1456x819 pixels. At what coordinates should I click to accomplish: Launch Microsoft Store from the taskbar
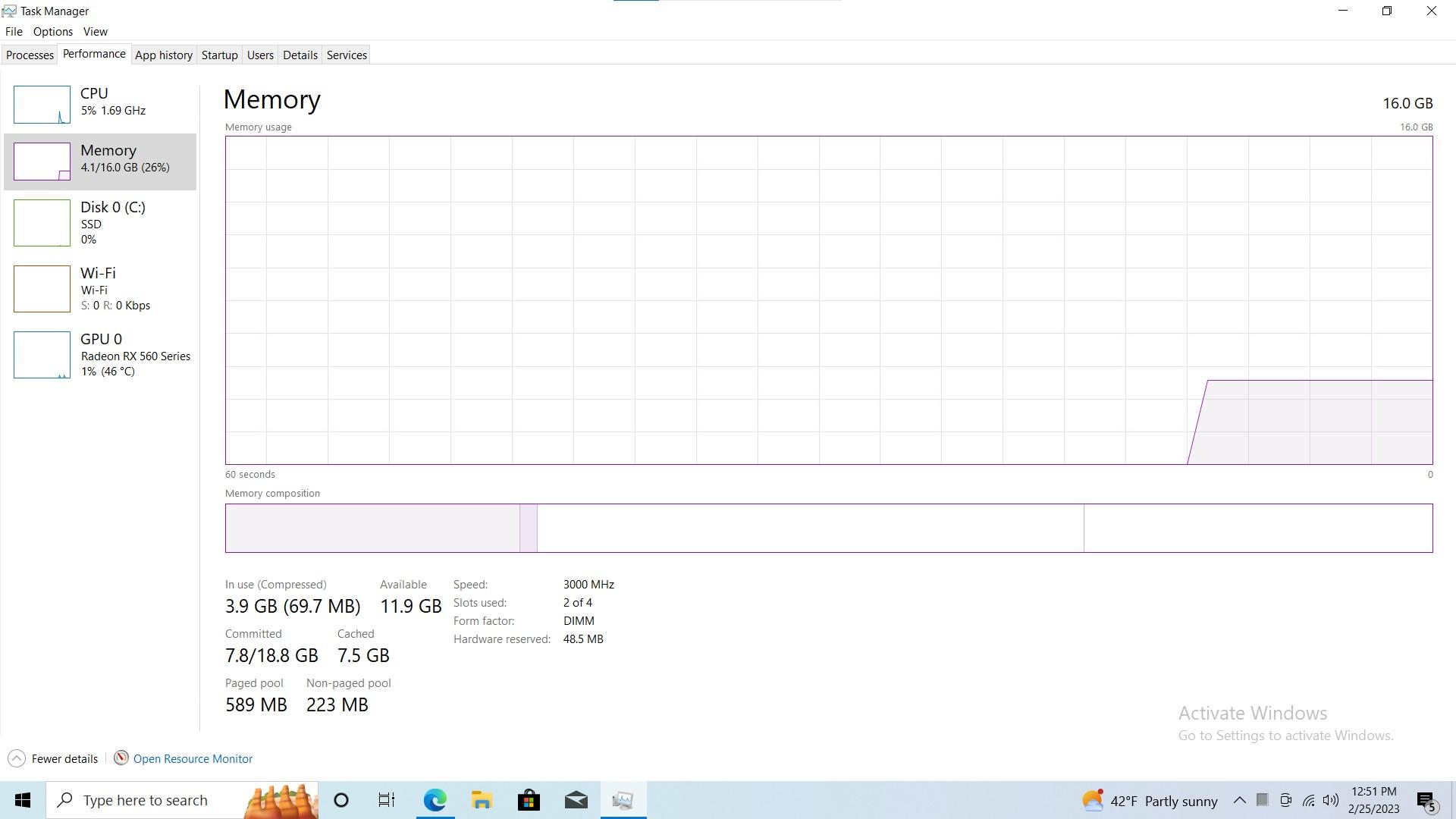[x=529, y=800]
